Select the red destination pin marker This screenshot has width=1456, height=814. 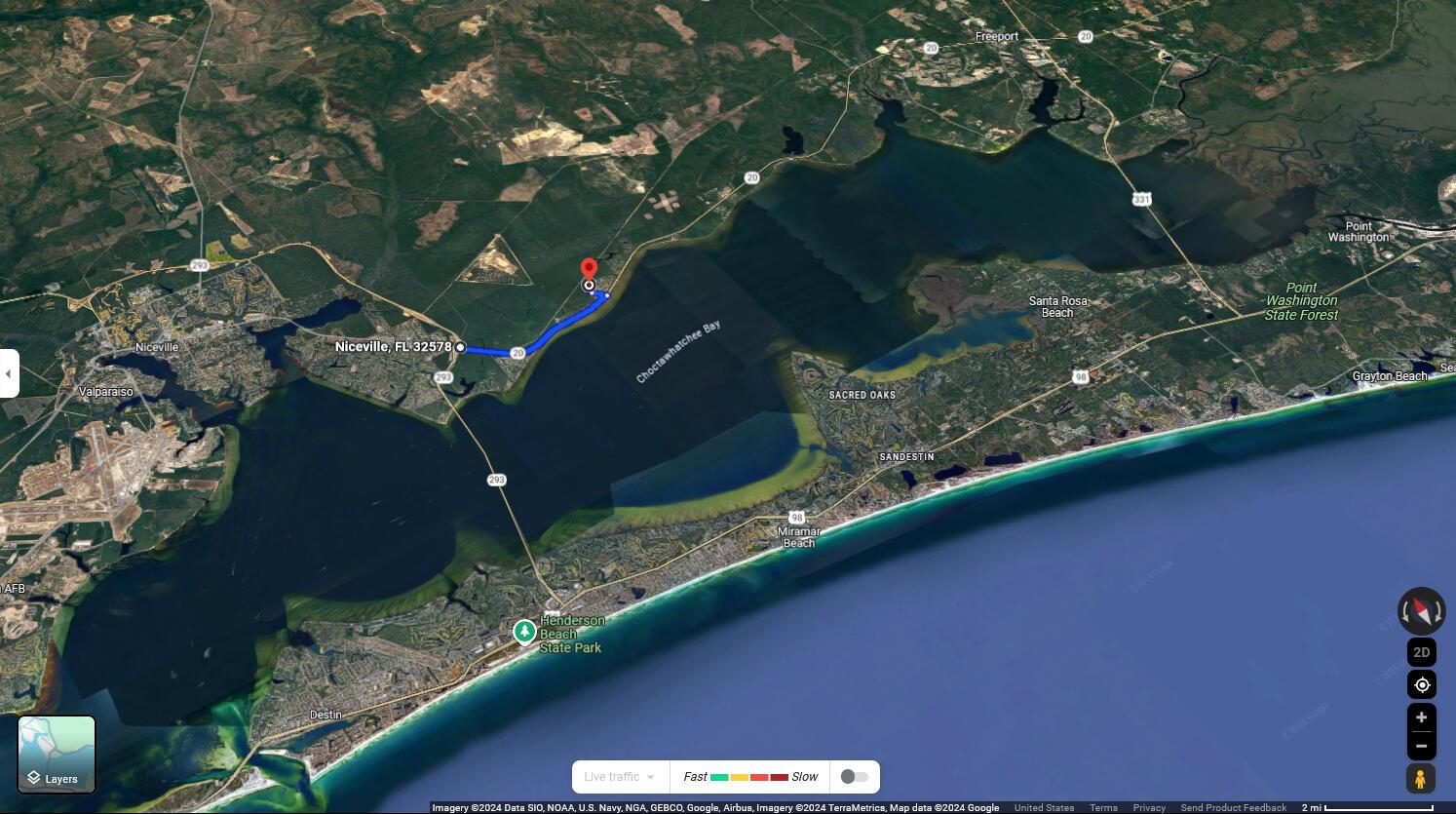click(x=589, y=270)
